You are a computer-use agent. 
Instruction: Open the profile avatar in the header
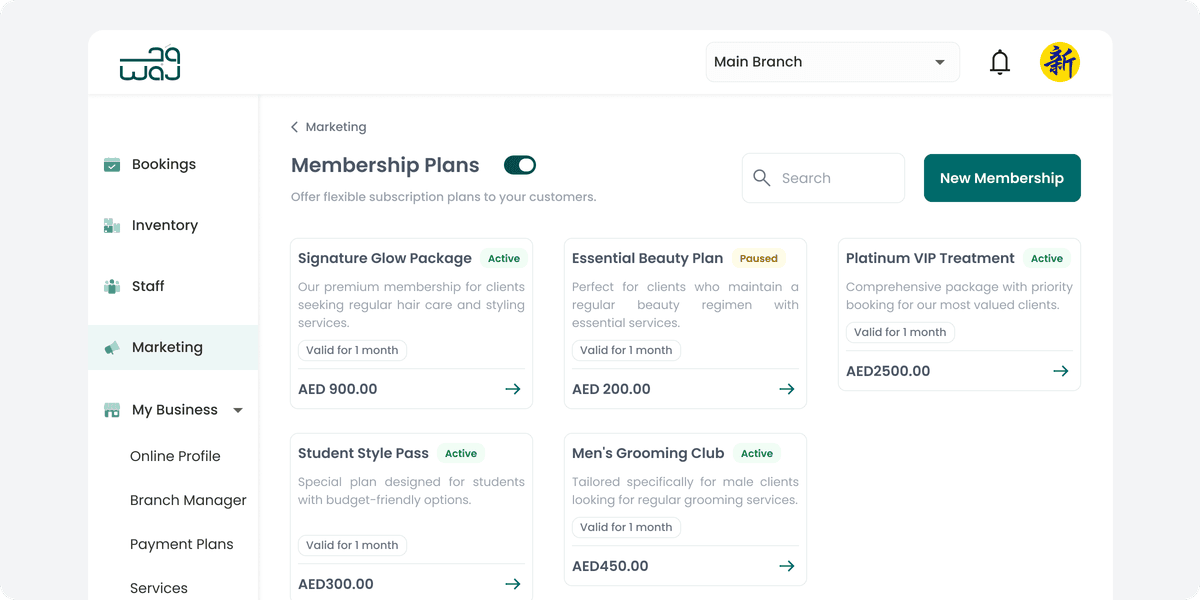[1059, 62]
